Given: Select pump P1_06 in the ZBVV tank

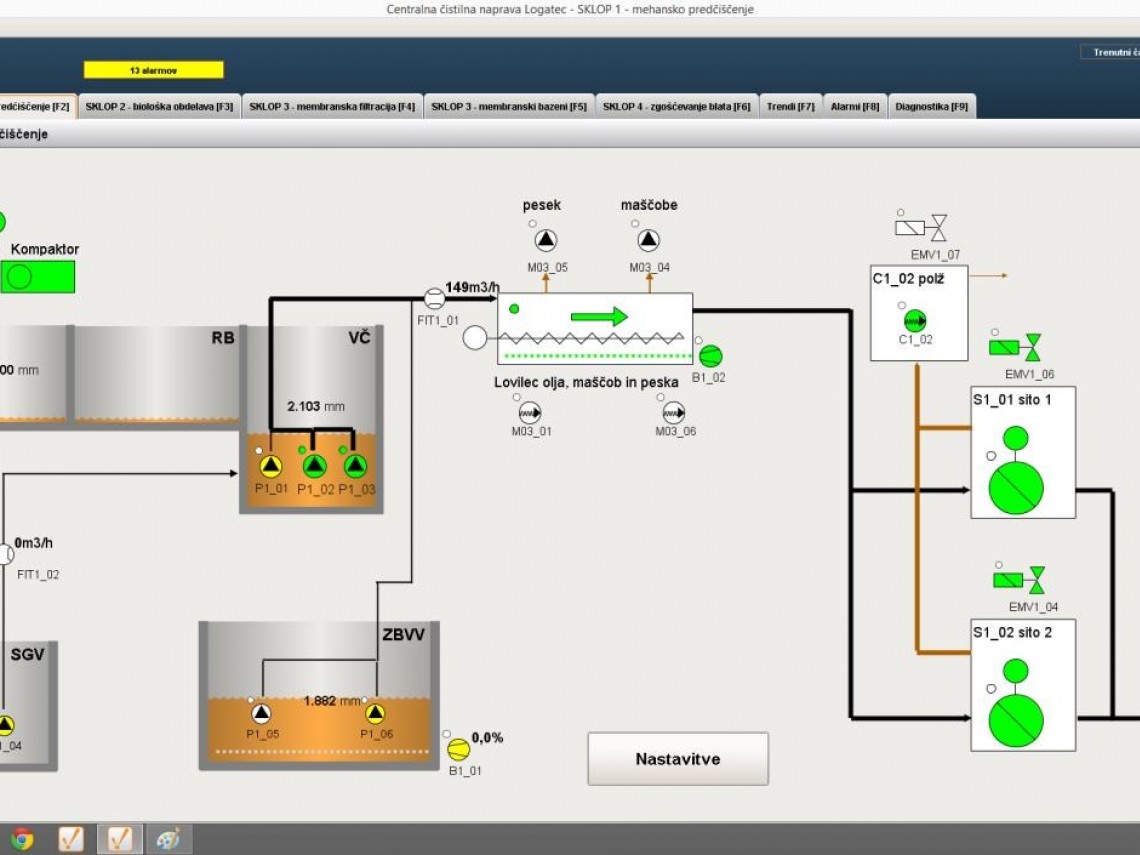Looking at the screenshot, I should point(375,713).
